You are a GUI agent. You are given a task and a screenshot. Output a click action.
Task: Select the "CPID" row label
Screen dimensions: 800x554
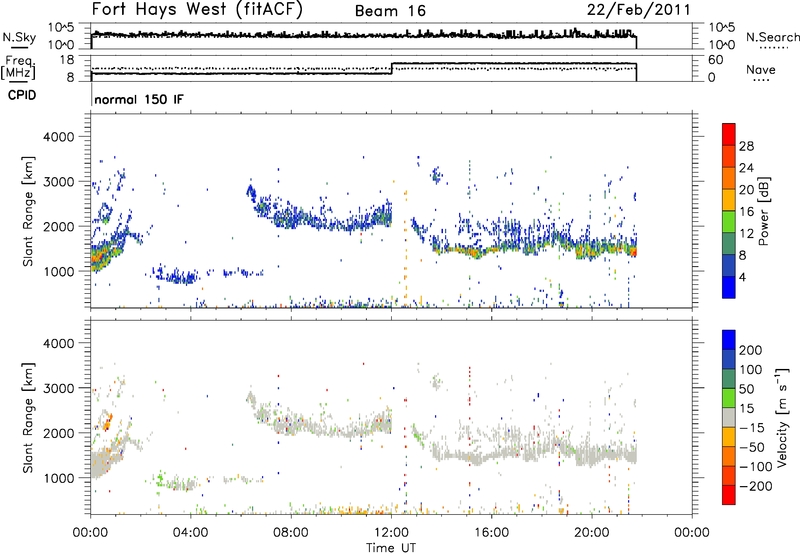point(22,95)
